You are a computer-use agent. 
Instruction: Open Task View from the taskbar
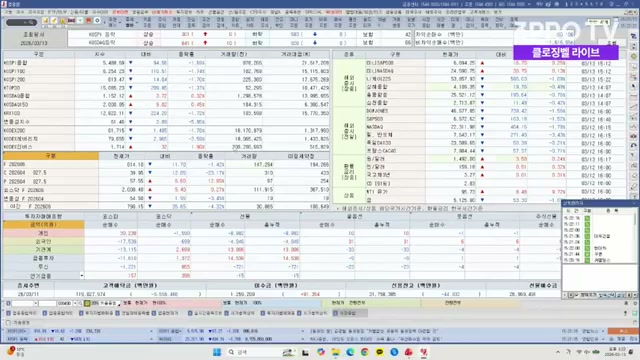305,352
